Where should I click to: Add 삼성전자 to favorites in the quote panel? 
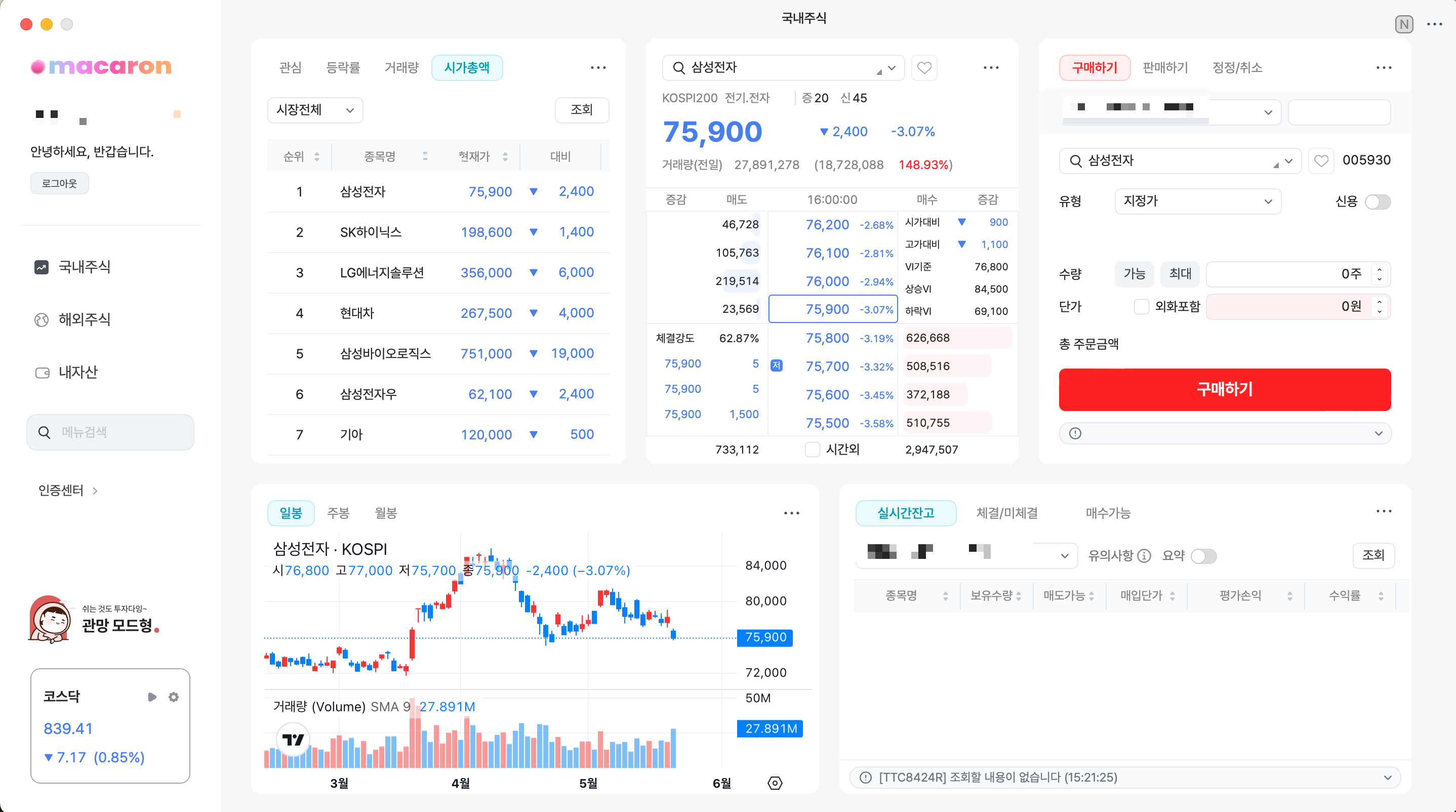tap(924, 68)
